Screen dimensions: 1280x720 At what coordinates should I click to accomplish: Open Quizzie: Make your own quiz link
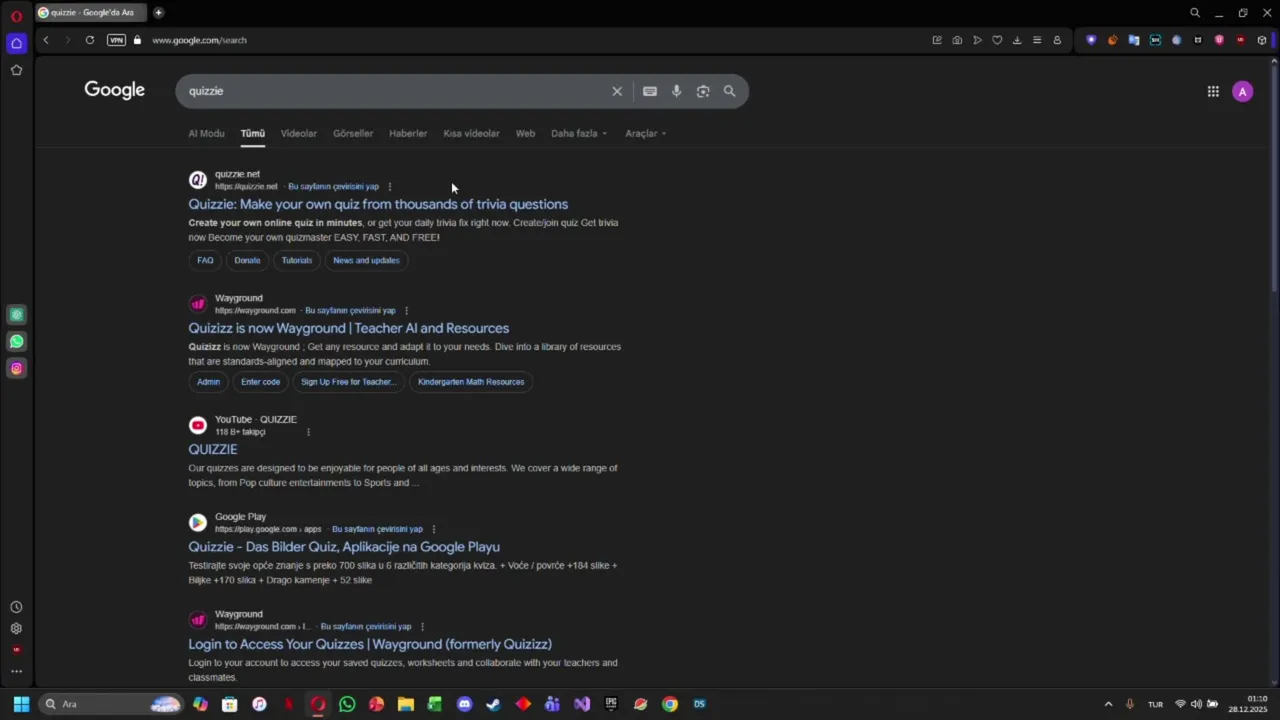378,204
